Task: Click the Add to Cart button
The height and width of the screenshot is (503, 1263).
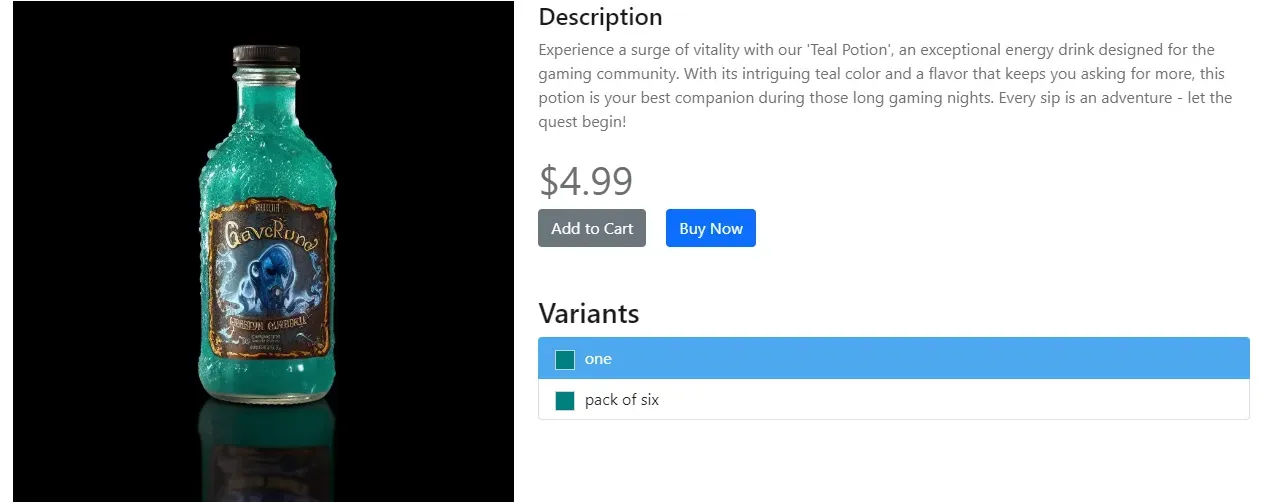Action: pos(592,228)
